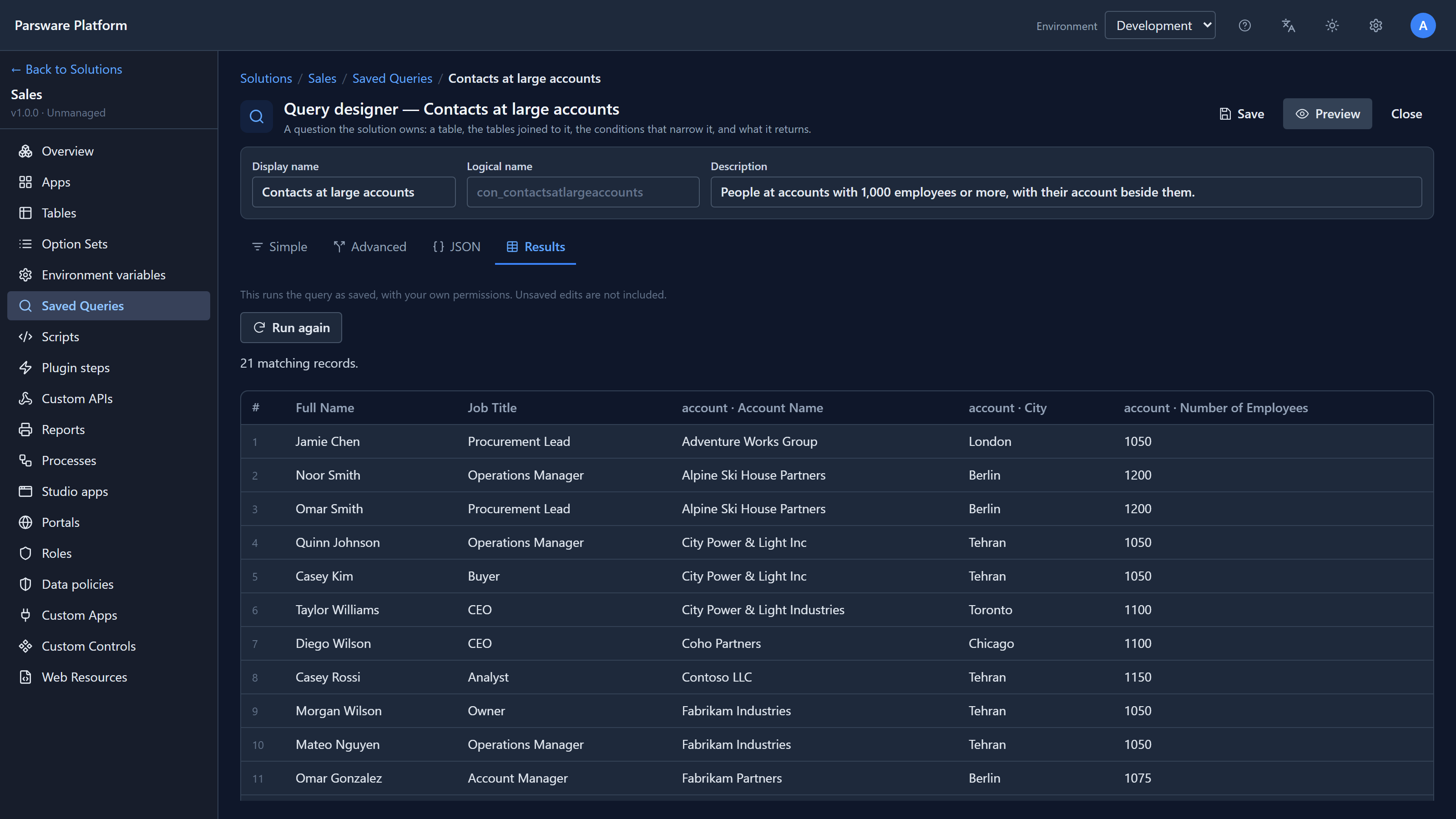Screen dimensions: 1456x819
Task: Open Portals in the sidebar
Action: 109,522
